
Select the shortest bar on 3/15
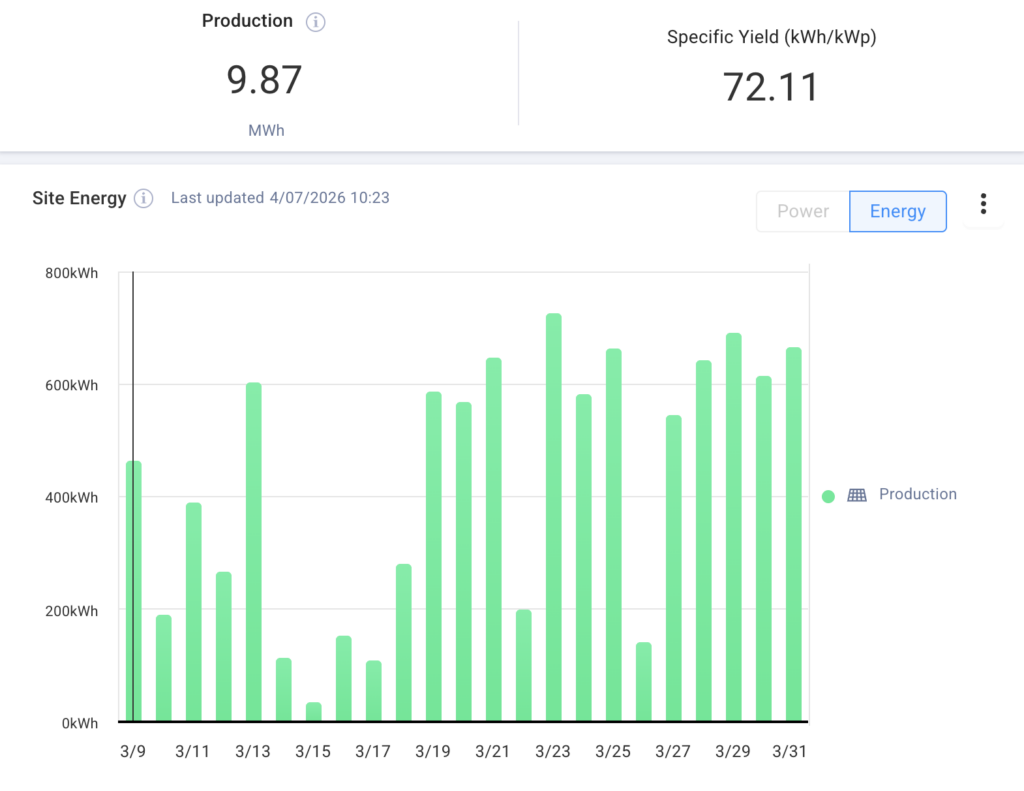pos(314,711)
